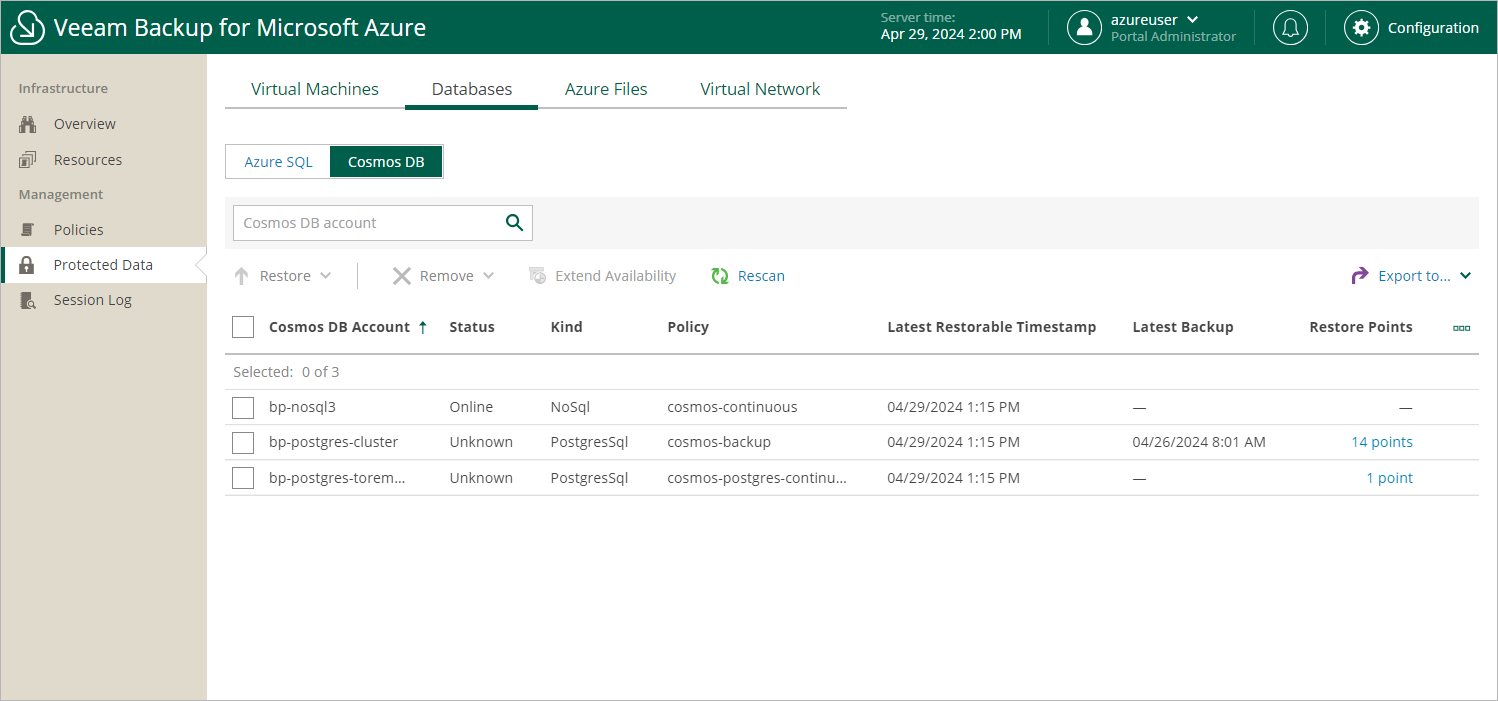Sort by the Policy column header
Screen dimensions: 1498x701
(688, 327)
